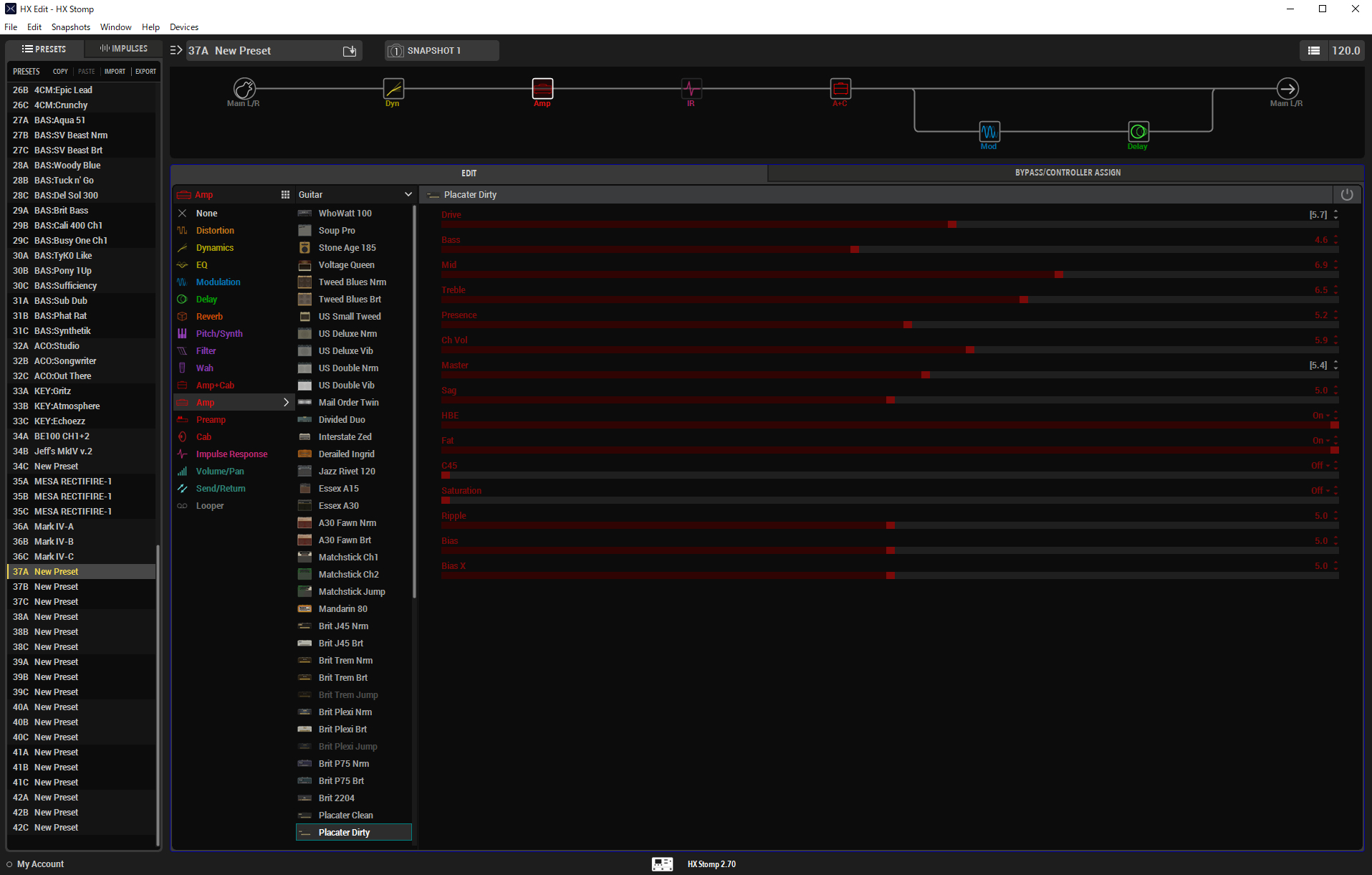Screen dimensions: 1372x875
Task: Toggle the preset list panel arrow icon
Action: (176, 50)
